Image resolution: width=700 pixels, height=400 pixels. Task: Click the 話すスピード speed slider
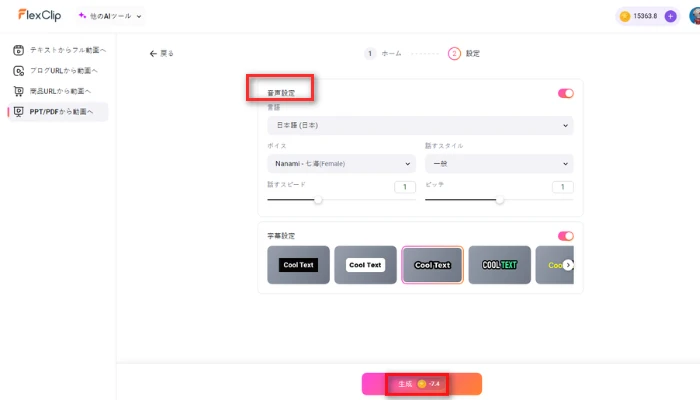coord(319,200)
